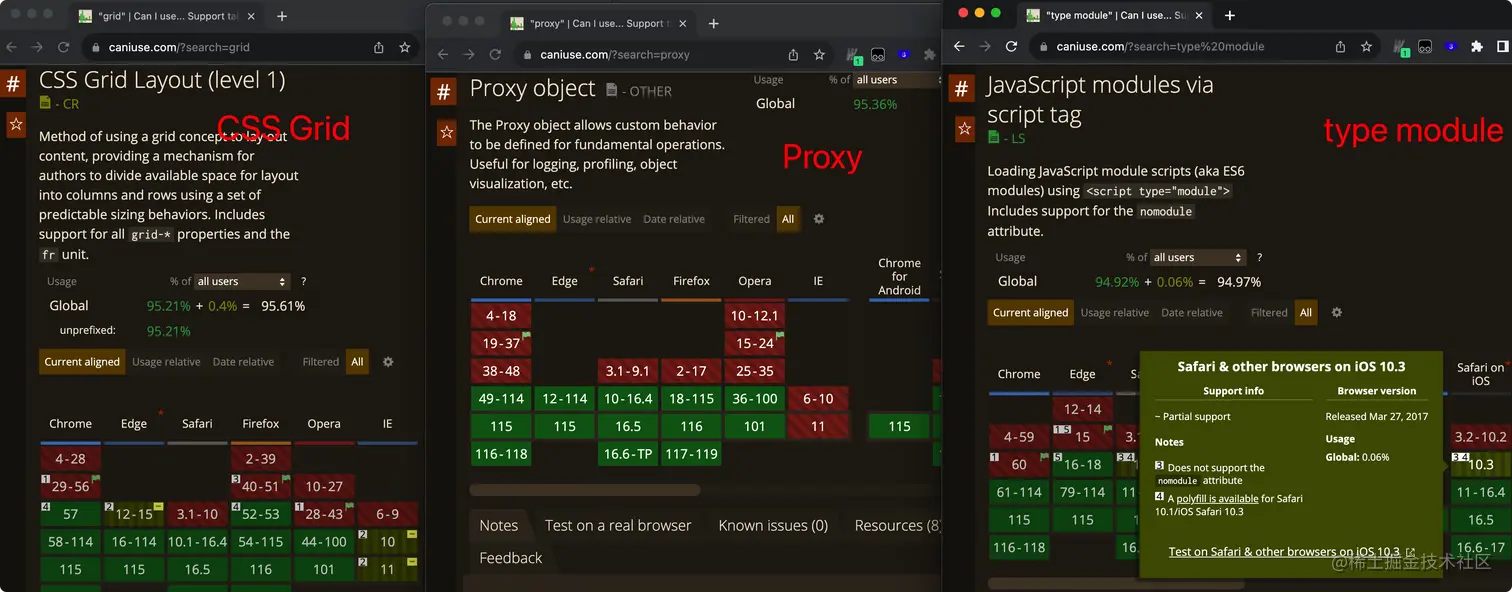Open the Feedback tab in proxy window
The image size is (1512, 592).
[x=510, y=558]
